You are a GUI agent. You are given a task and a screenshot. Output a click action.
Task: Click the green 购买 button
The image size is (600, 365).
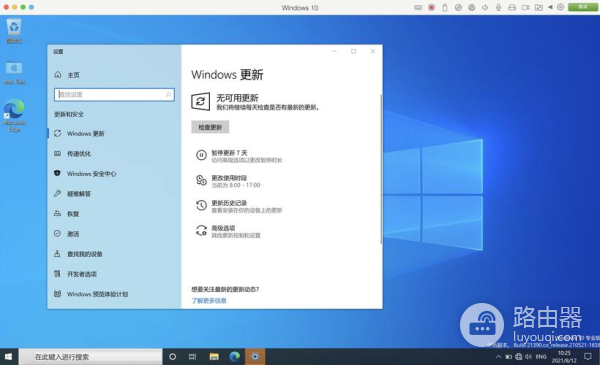(582, 7)
